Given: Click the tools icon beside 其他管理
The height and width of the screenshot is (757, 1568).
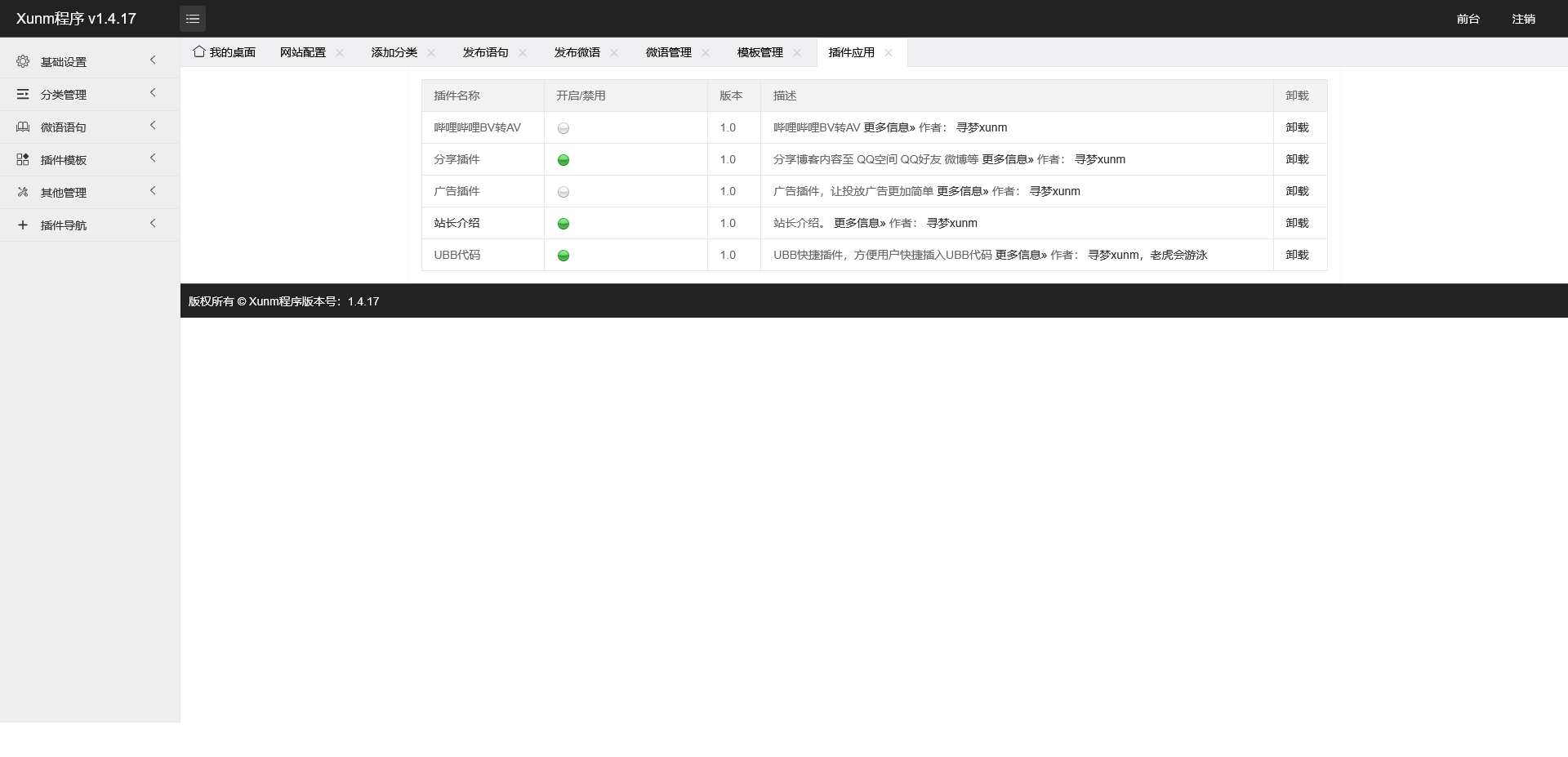Looking at the screenshot, I should (x=23, y=193).
